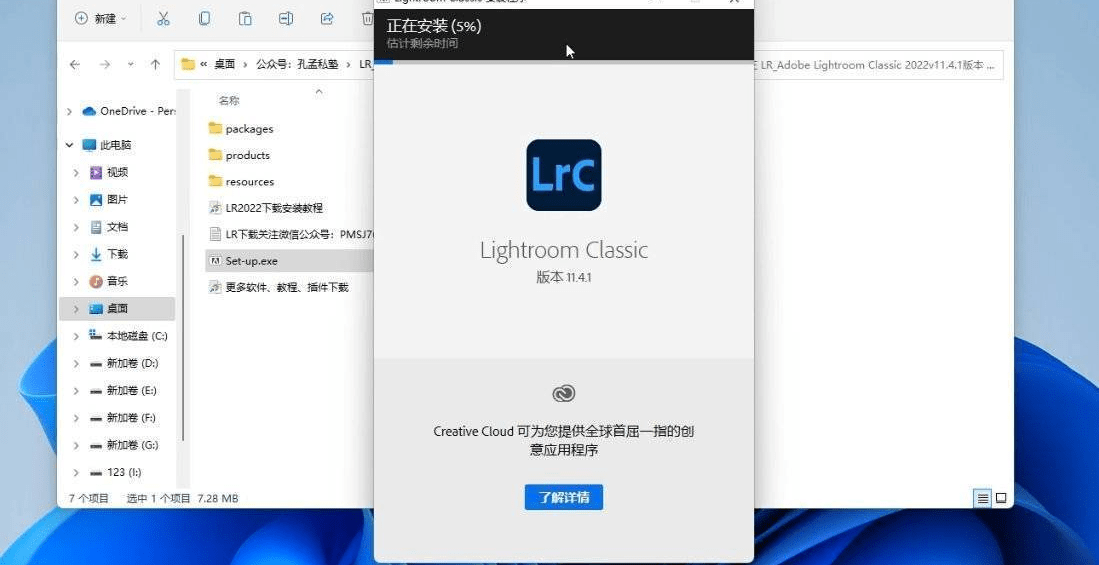Click the 7 个项目 status bar text
Viewport: 1099px width, 565px height.
tap(88, 498)
